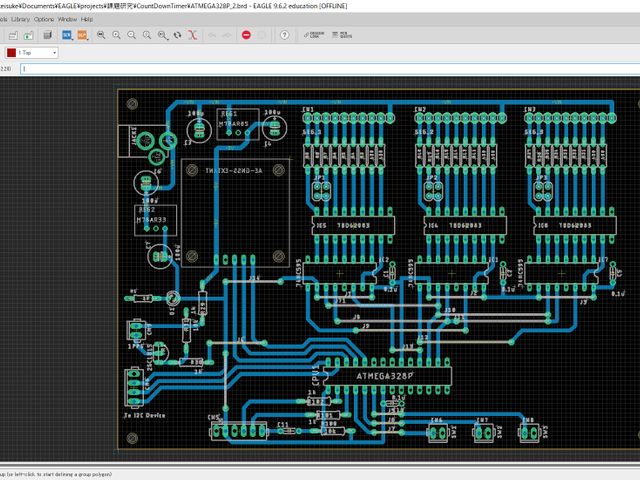Open Help question mark icon
Screen dimensions: 640x480
coord(284,35)
